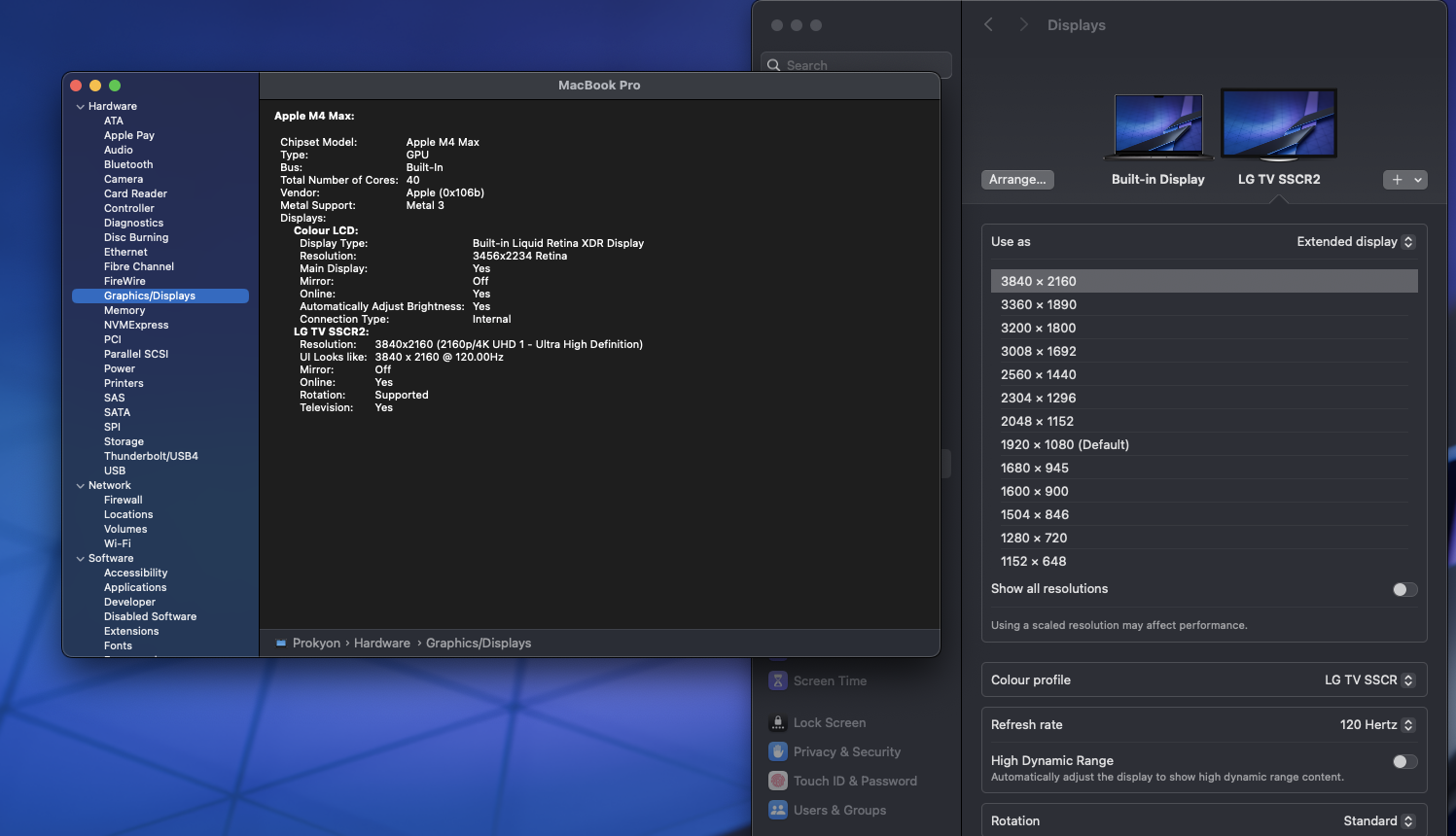Select resolution 3840 × 2160
The width and height of the screenshot is (1456, 836).
(1204, 281)
